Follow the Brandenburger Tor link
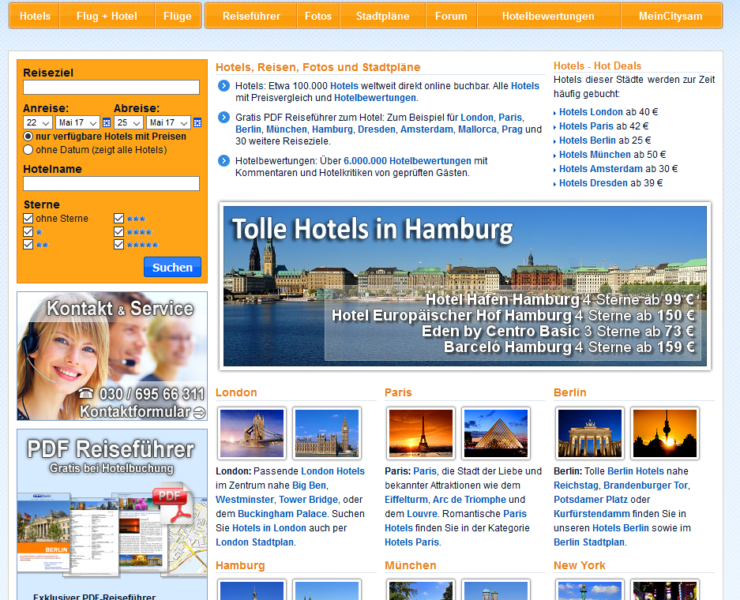The width and height of the screenshot is (740, 600). 645,485
